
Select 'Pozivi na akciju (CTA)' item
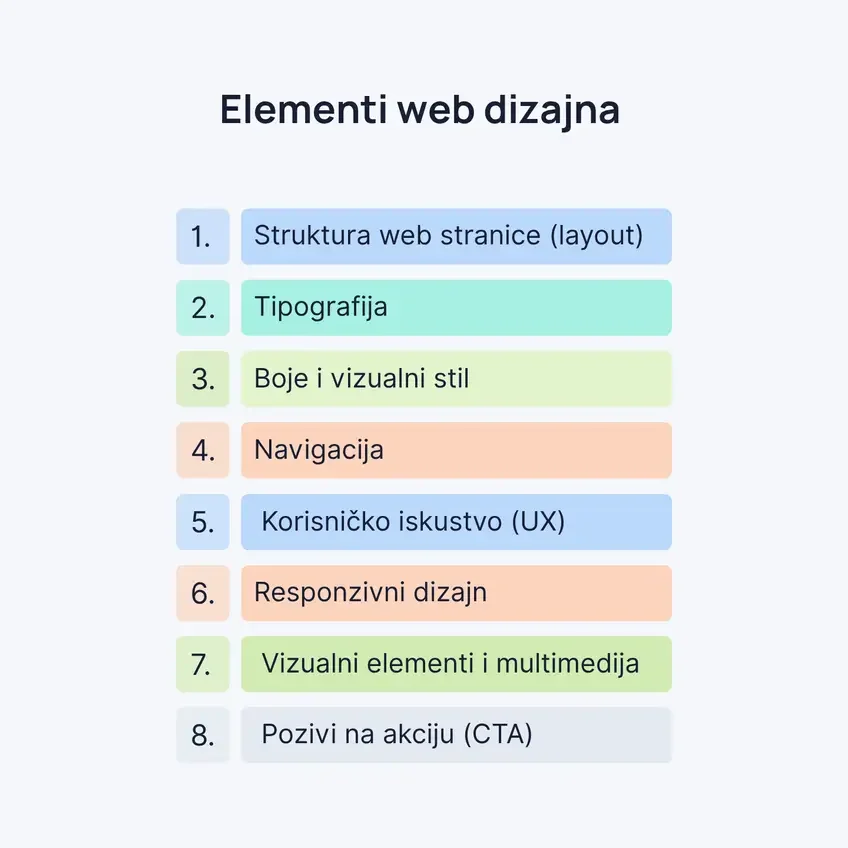456,735
